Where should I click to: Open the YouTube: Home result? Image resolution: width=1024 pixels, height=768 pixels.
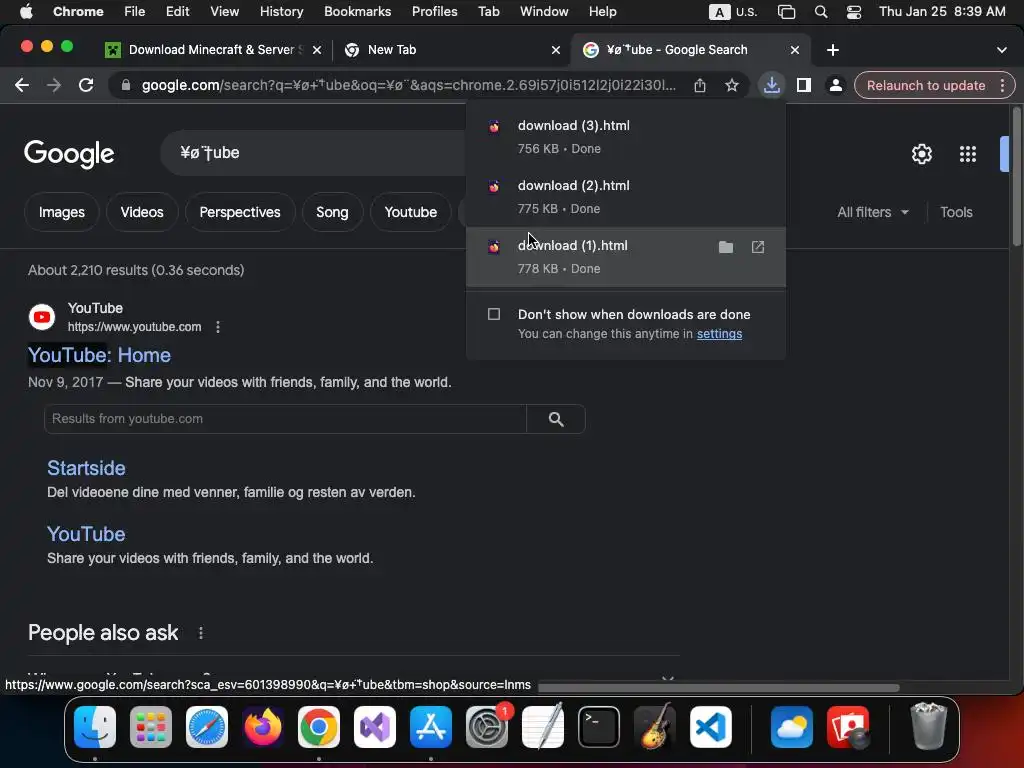point(99,355)
